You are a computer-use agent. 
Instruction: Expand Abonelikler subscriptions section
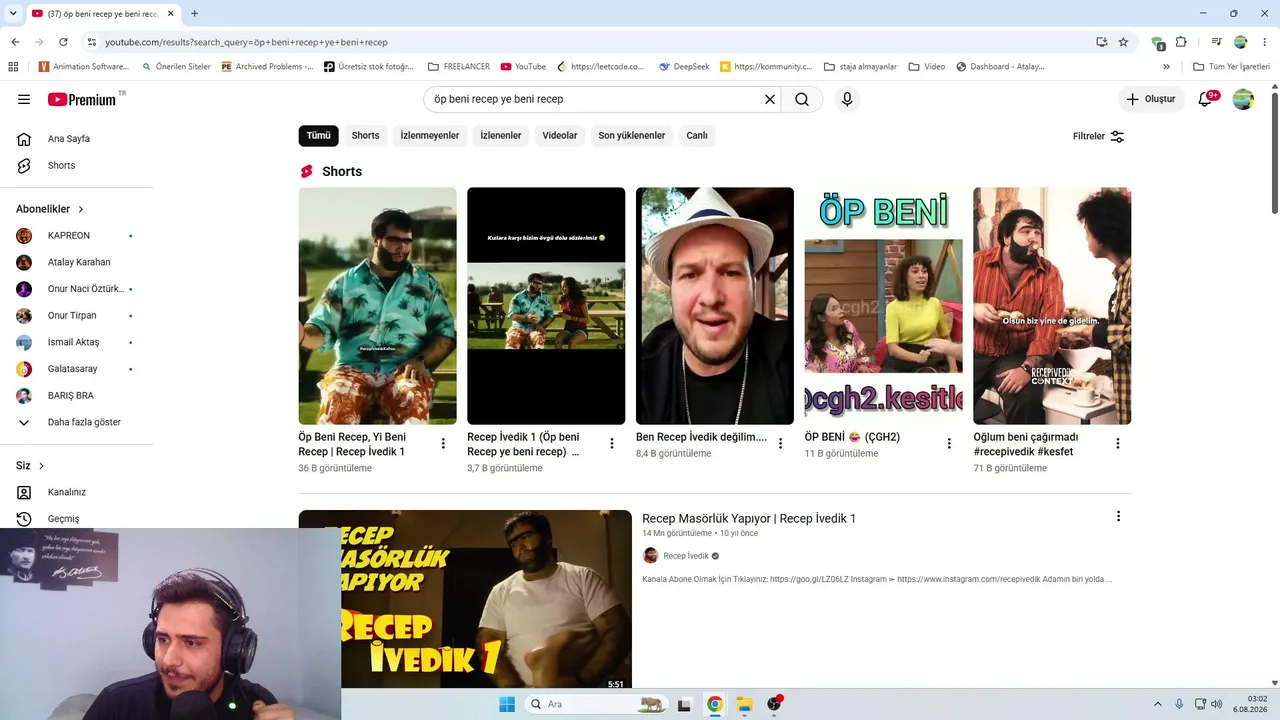50,209
